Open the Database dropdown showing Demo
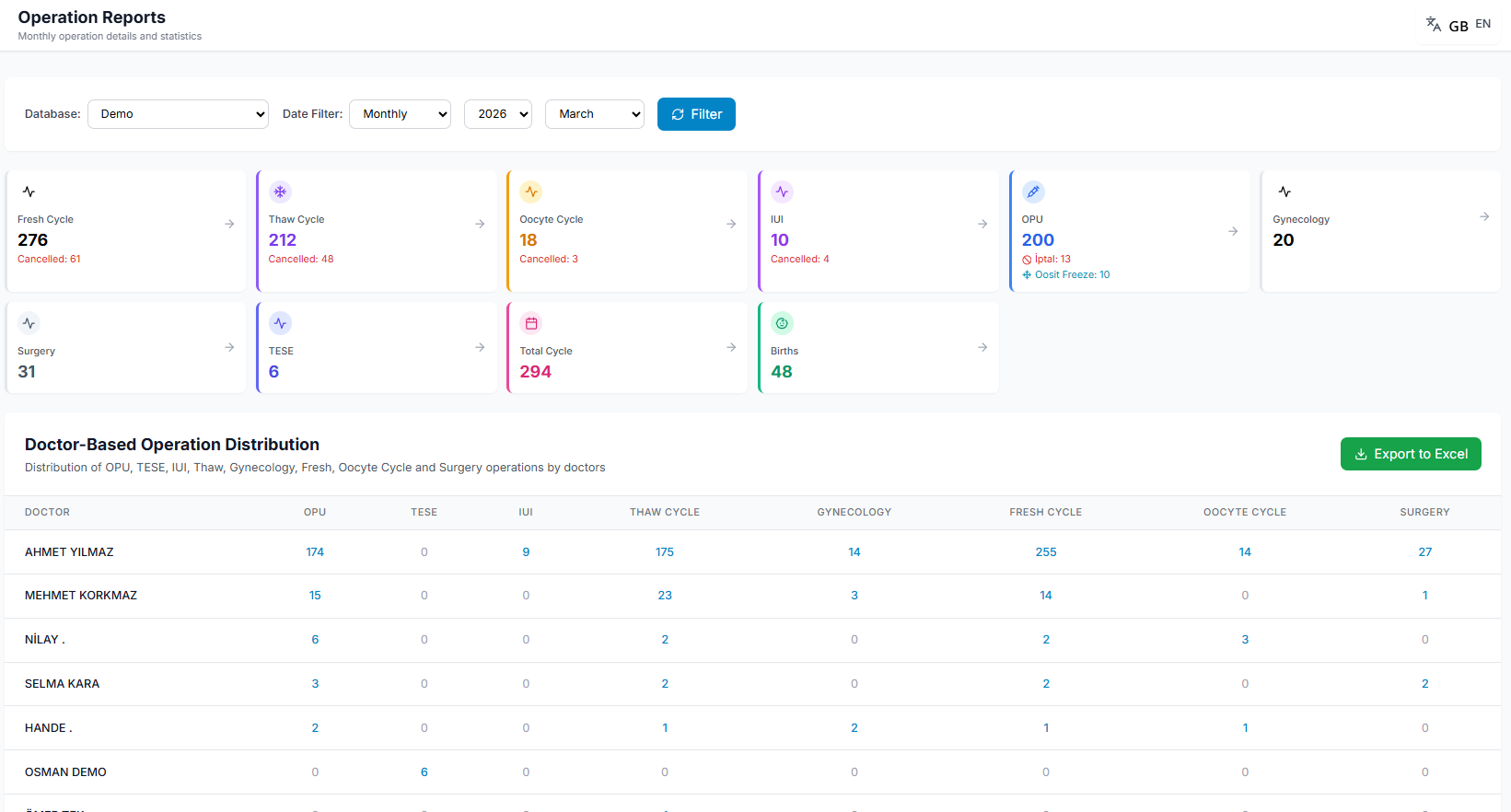Image resolution: width=1511 pixels, height=812 pixels. pos(178,114)
